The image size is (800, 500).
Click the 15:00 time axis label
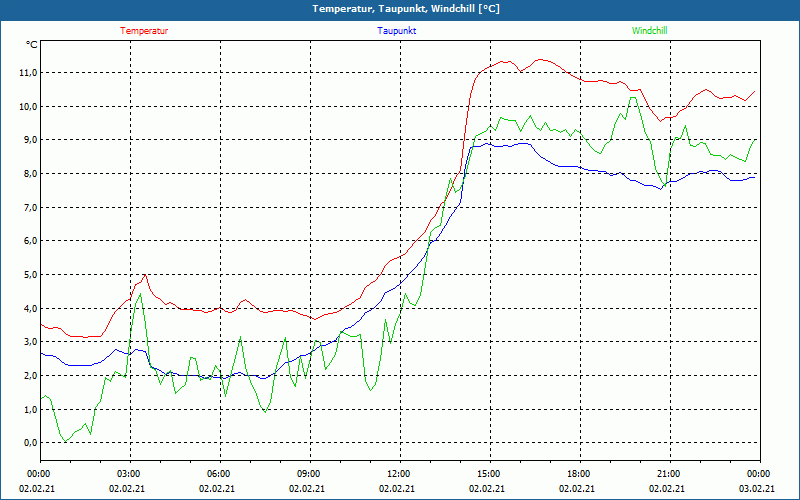(489, 474)
